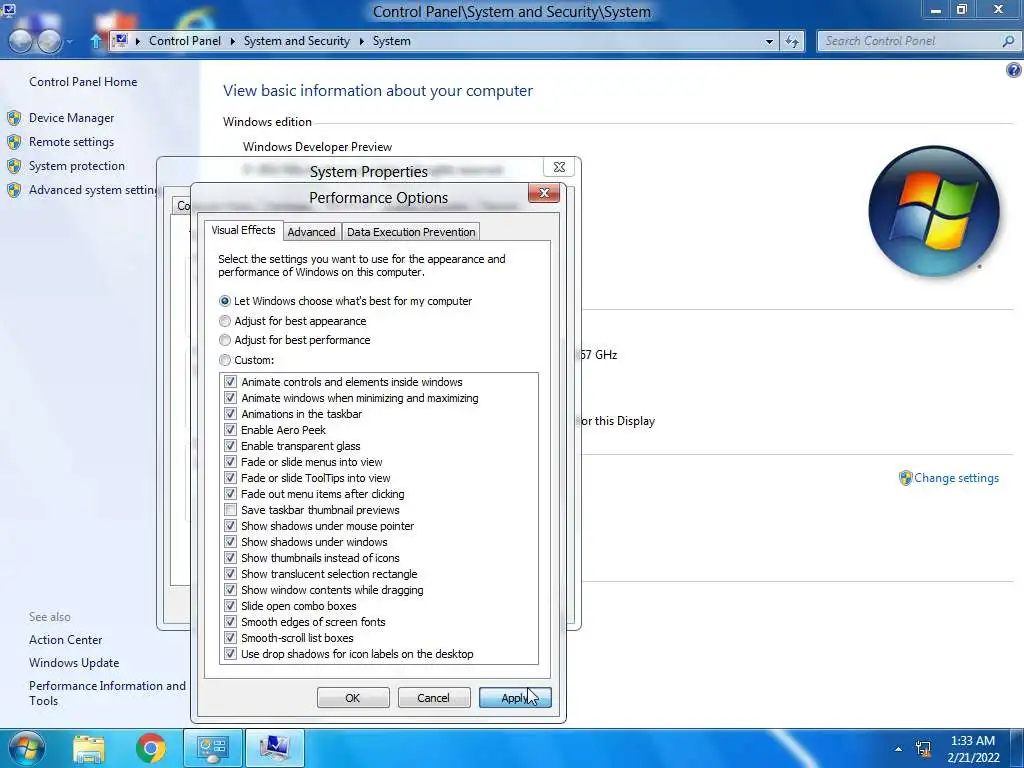Screen dimensions: 1024x768
Task: Click the Change settings shield icon
Action: coord(905,478)
